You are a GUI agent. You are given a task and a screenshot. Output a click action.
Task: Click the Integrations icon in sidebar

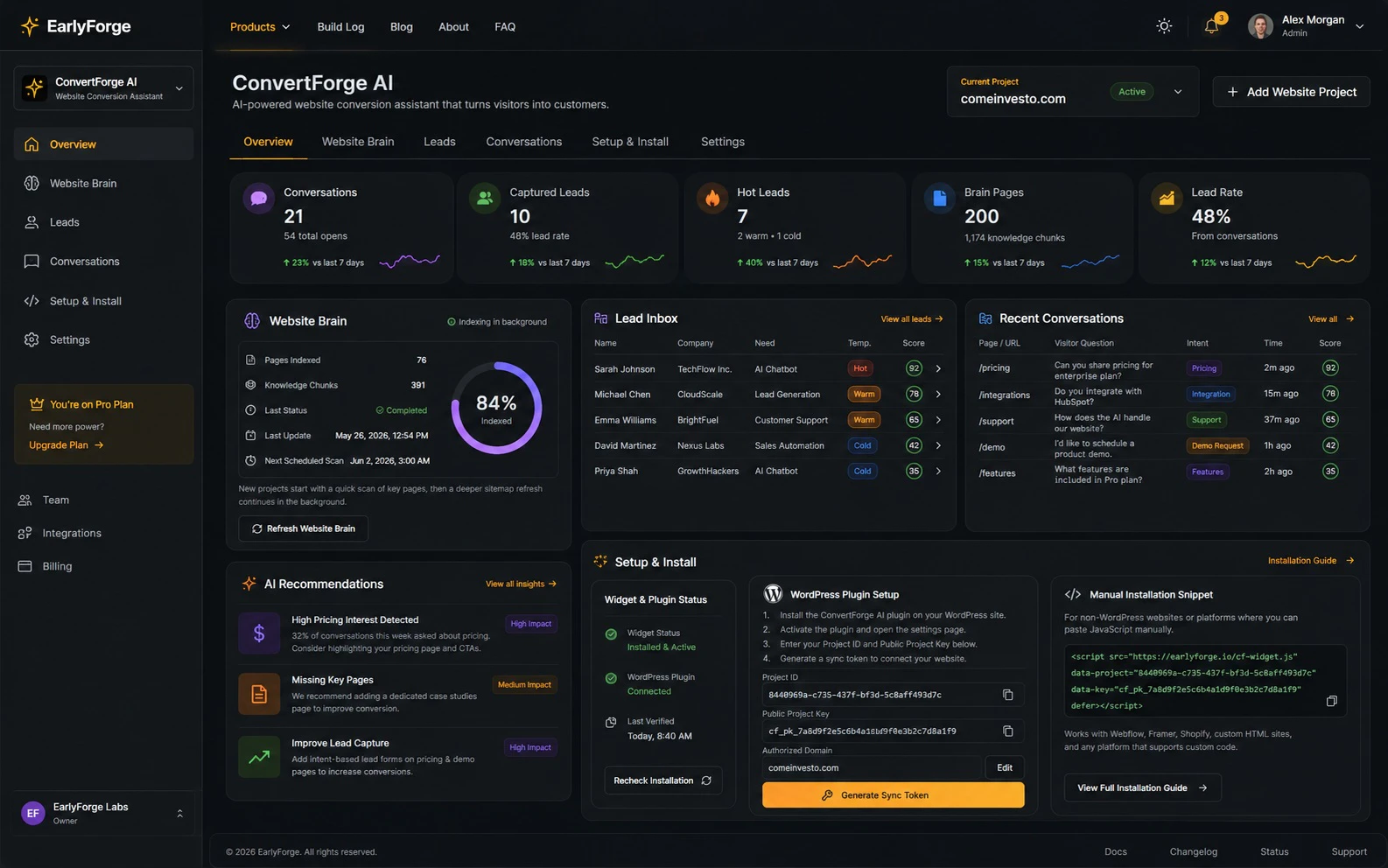click(x=25, y=534)
